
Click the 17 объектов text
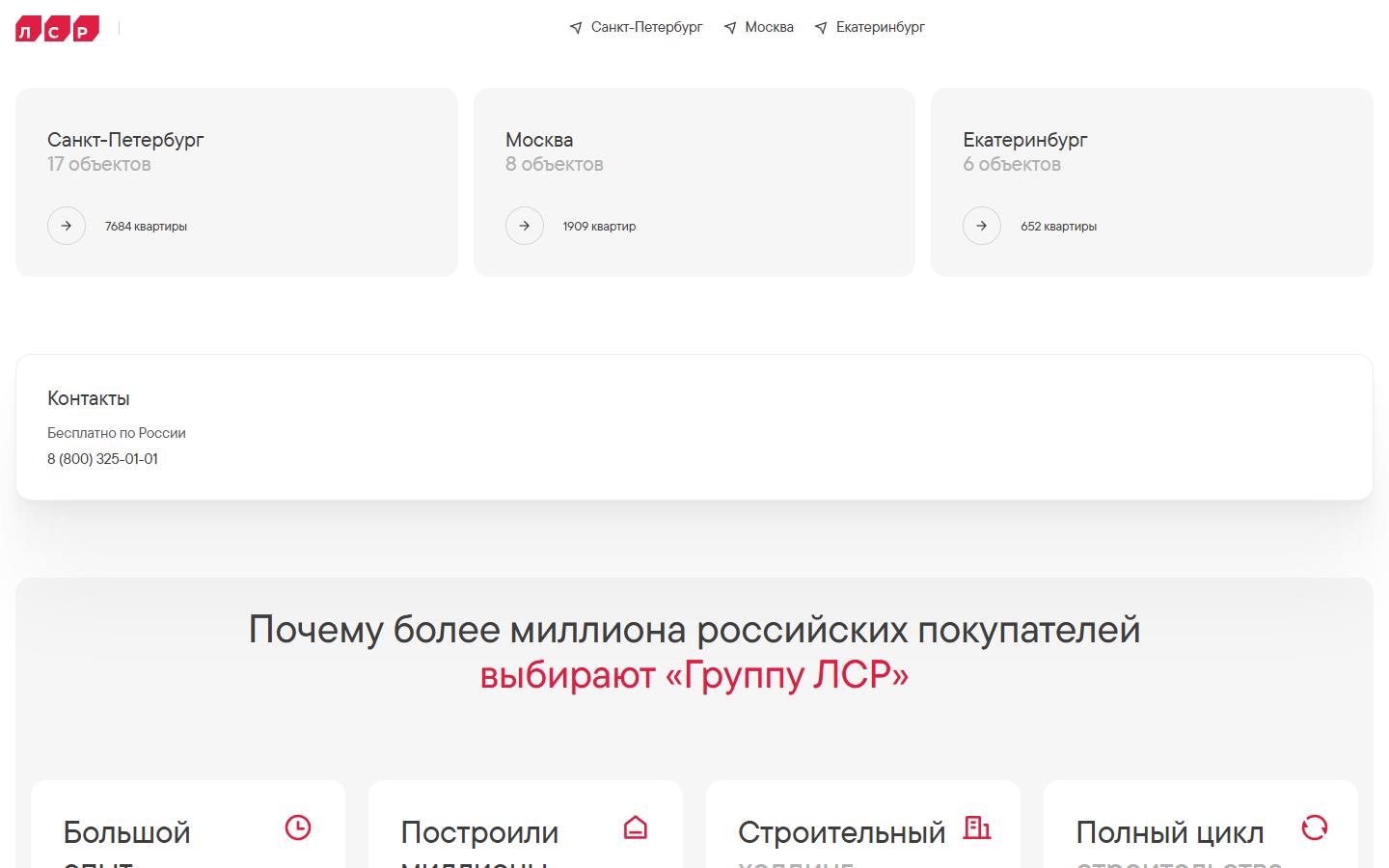pyautogui.click(x=99, y=165)
